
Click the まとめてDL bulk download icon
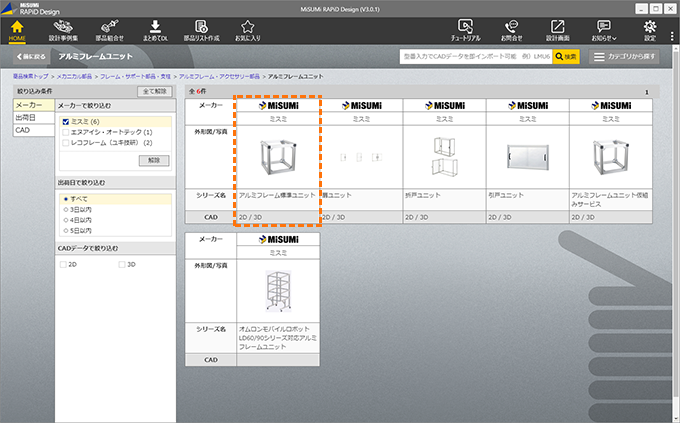coord(155,29)
